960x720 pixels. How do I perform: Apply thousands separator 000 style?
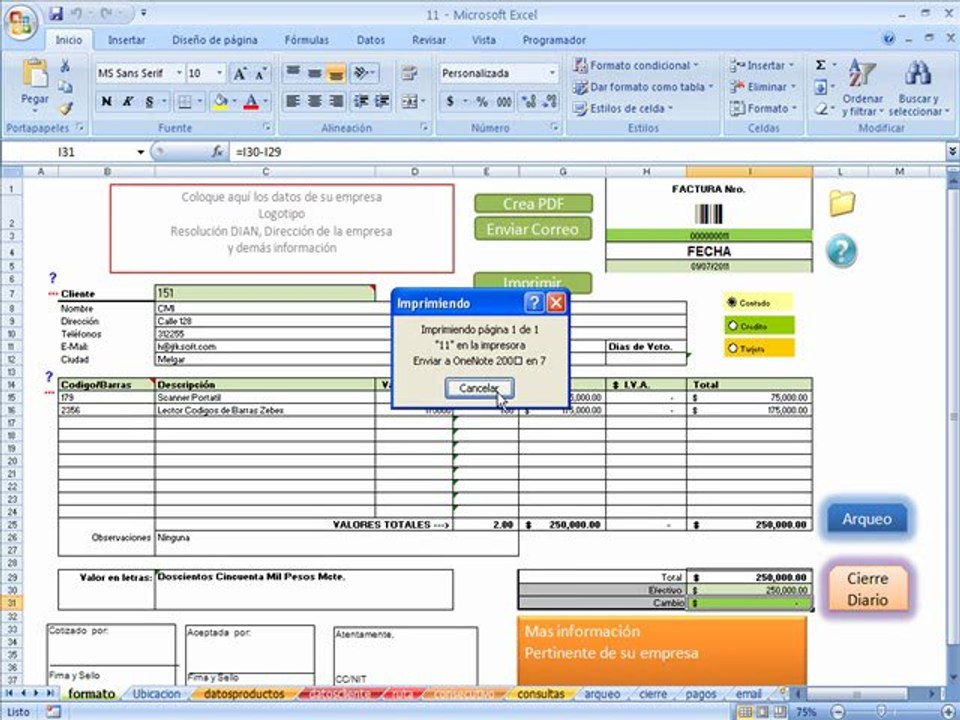click(x=504, y=102)
